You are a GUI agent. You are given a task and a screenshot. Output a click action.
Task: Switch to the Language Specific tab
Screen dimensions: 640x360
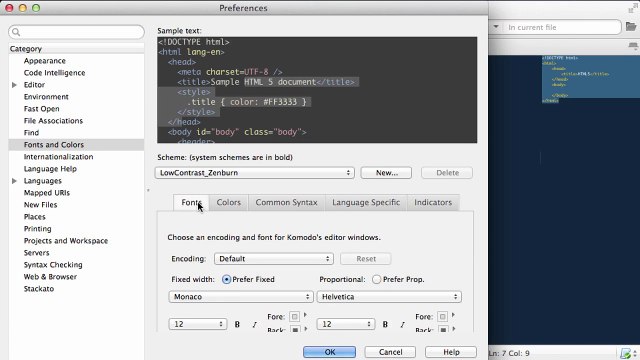click(366, 202)
